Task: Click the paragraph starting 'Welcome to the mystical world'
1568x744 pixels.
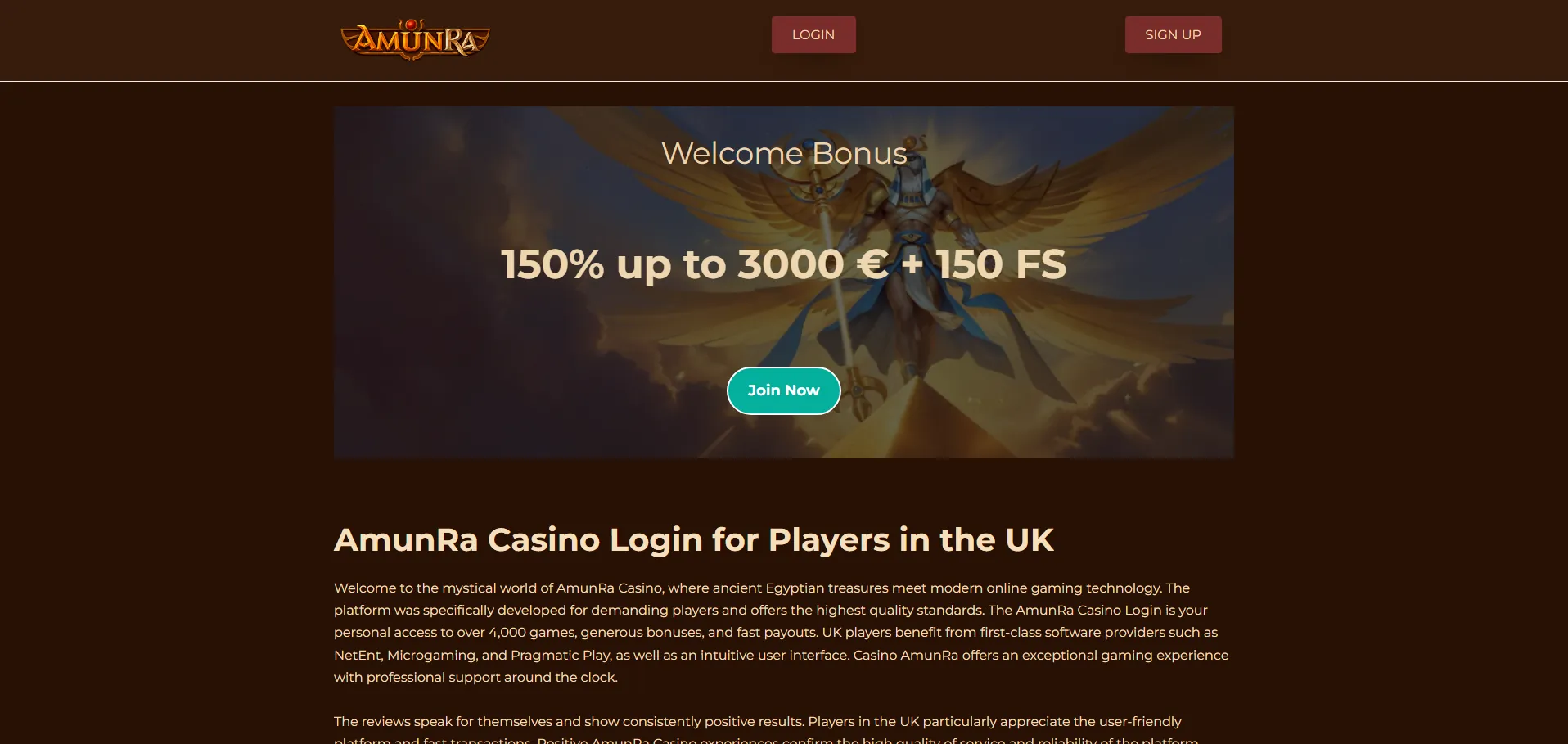Action: (x=782, y=633)
